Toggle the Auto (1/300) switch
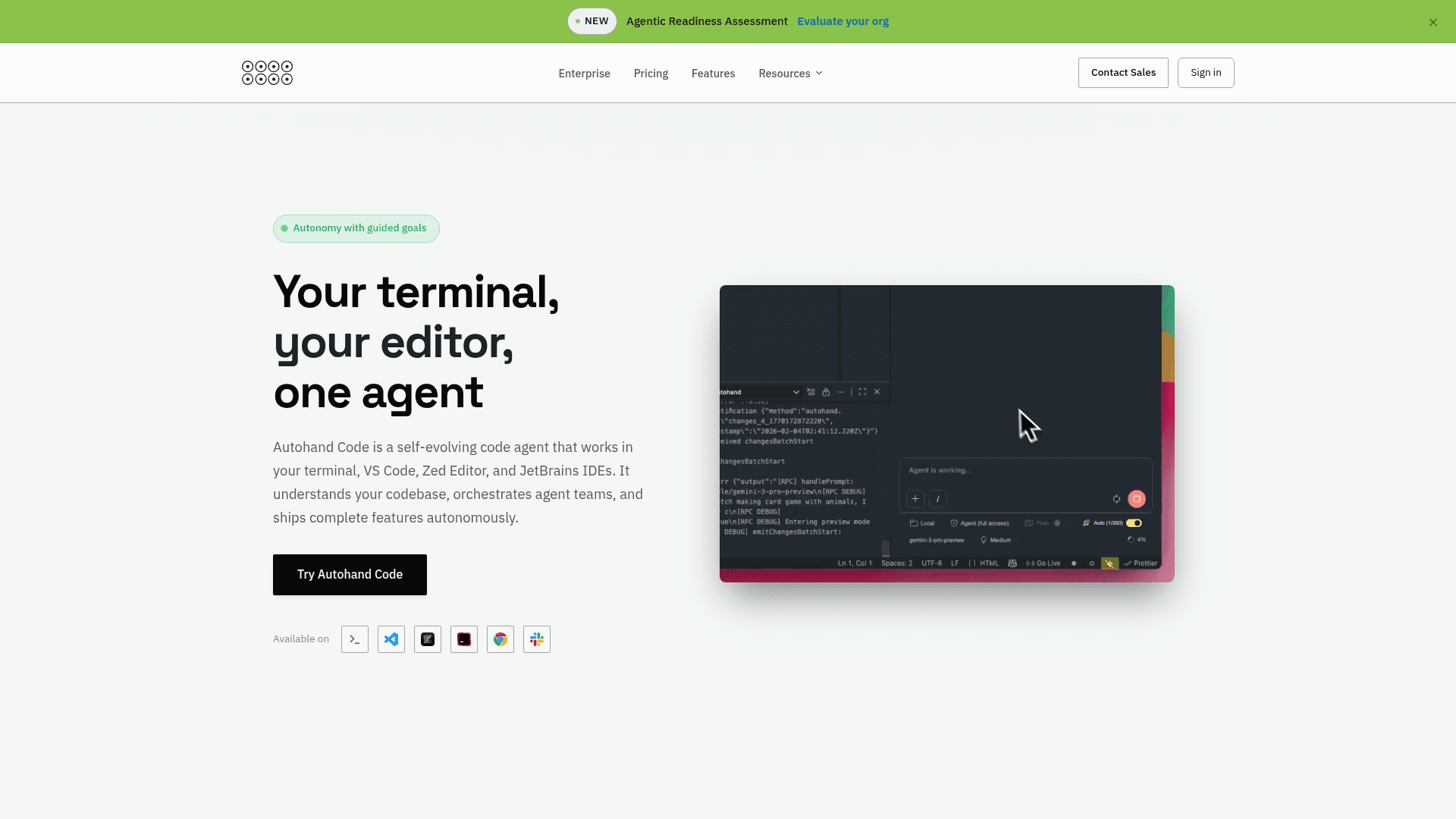Image resolution: width=1456 pixels, height=819 pixels. (1134, 523)
